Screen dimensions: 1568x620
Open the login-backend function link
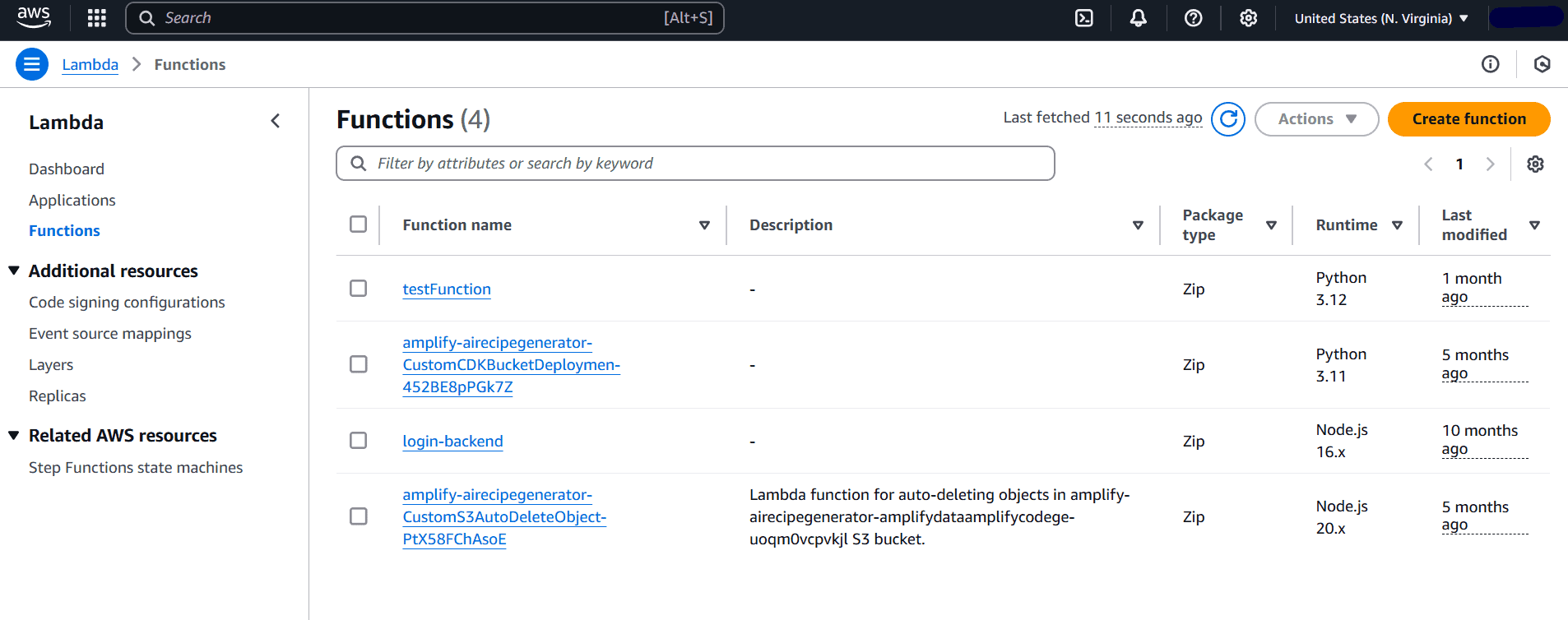pyautogui.click(x=452, y=441)
